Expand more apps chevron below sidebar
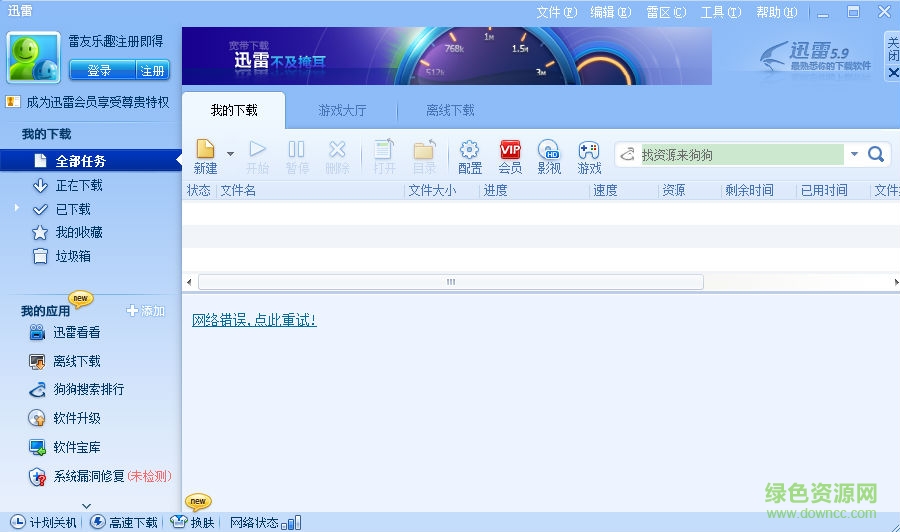Viewport: 900px width, 532px height. pos(87,506)
